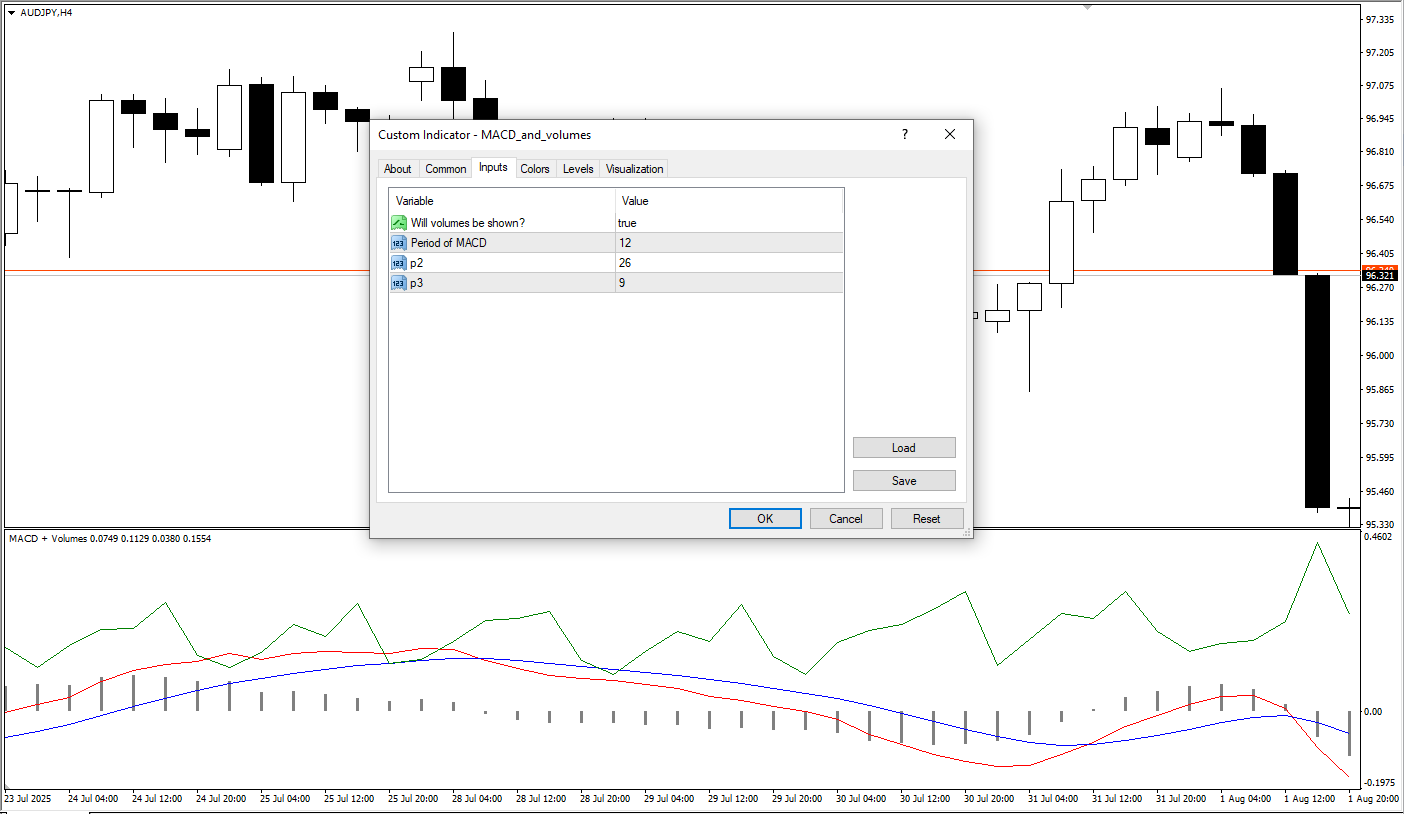
Task: Open the Colors tab
Action: click(535, 169)
